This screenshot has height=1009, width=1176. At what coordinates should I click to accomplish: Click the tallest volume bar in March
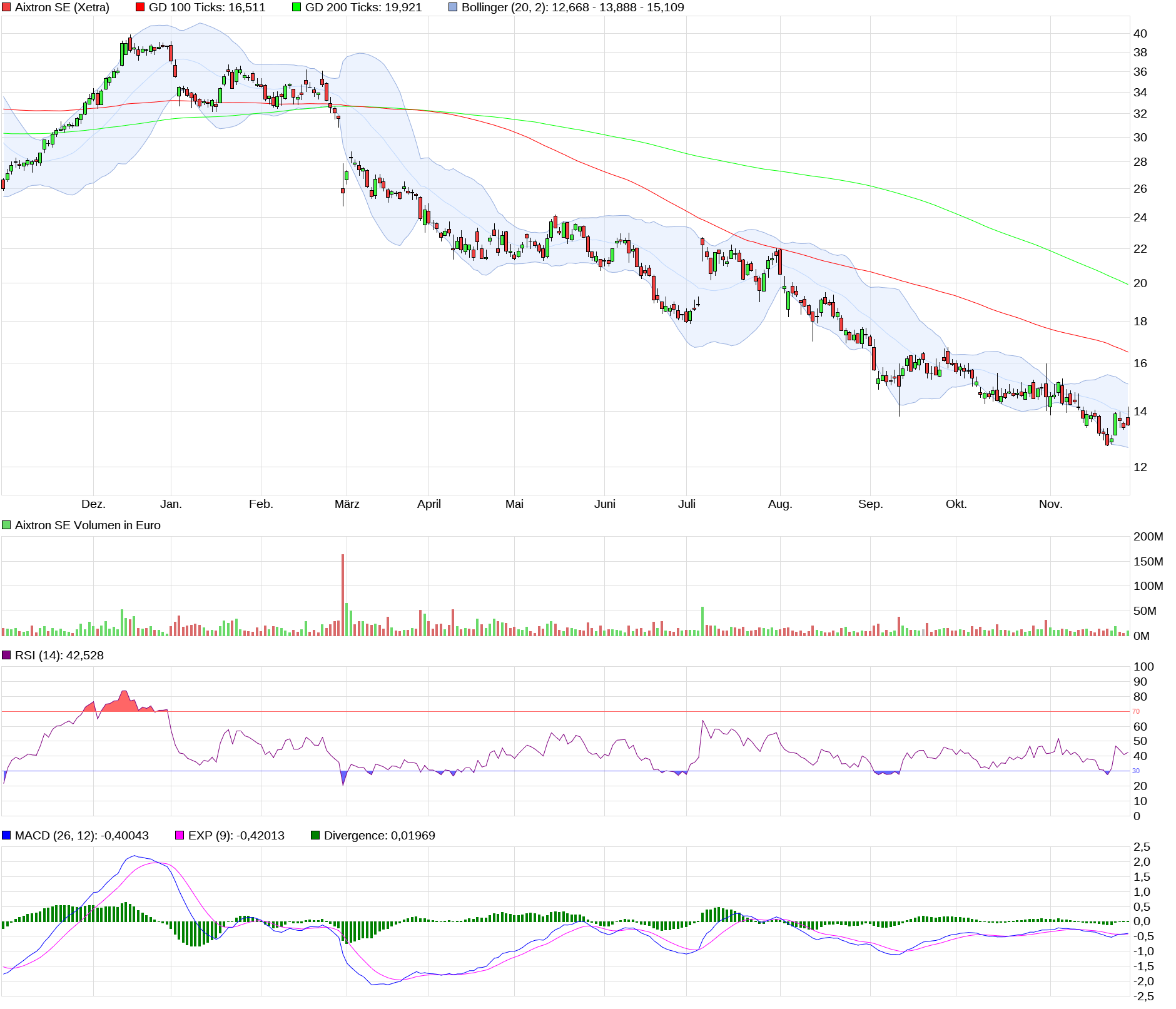point(343,595)
